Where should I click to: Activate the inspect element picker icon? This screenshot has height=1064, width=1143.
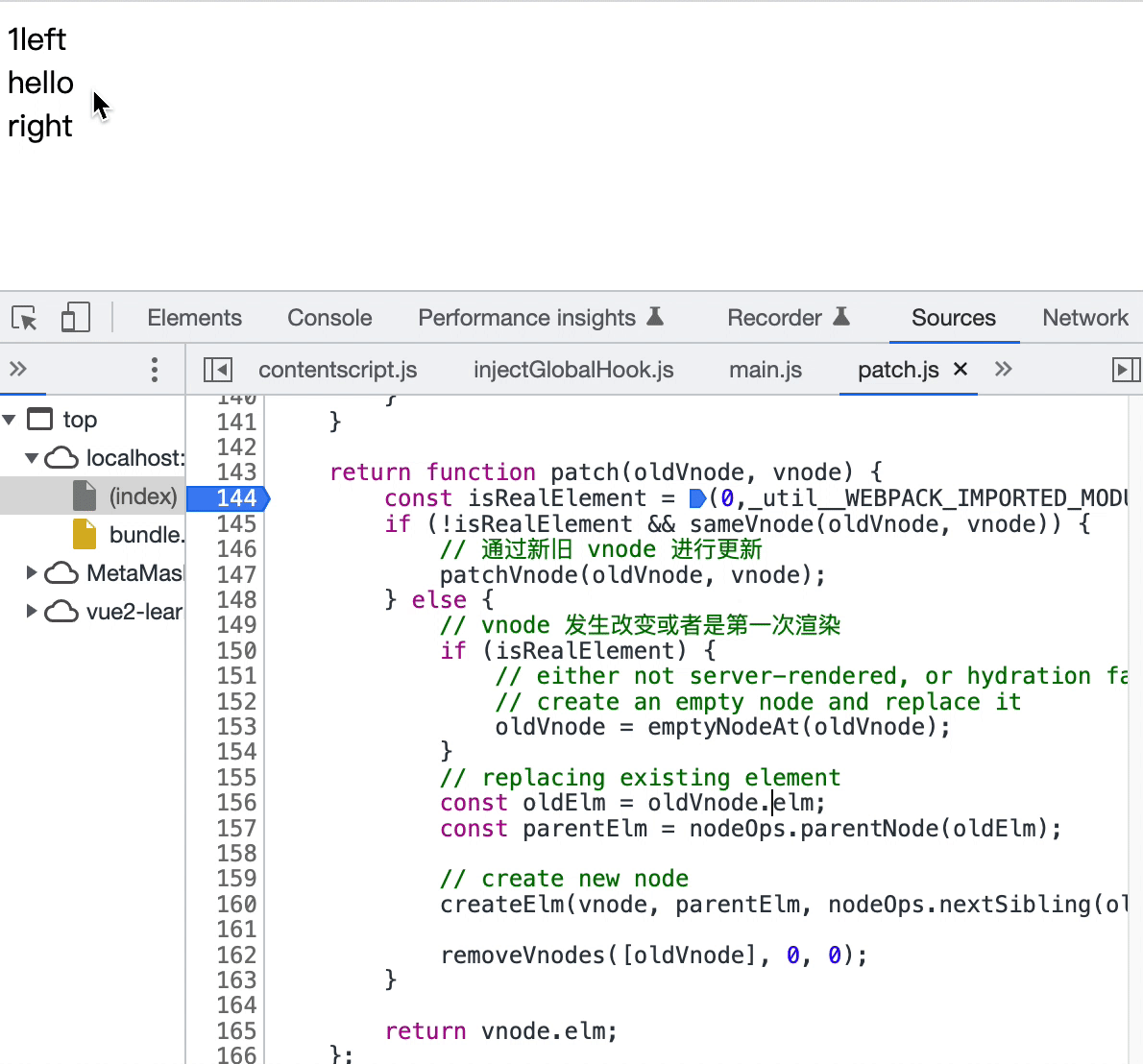25,319
